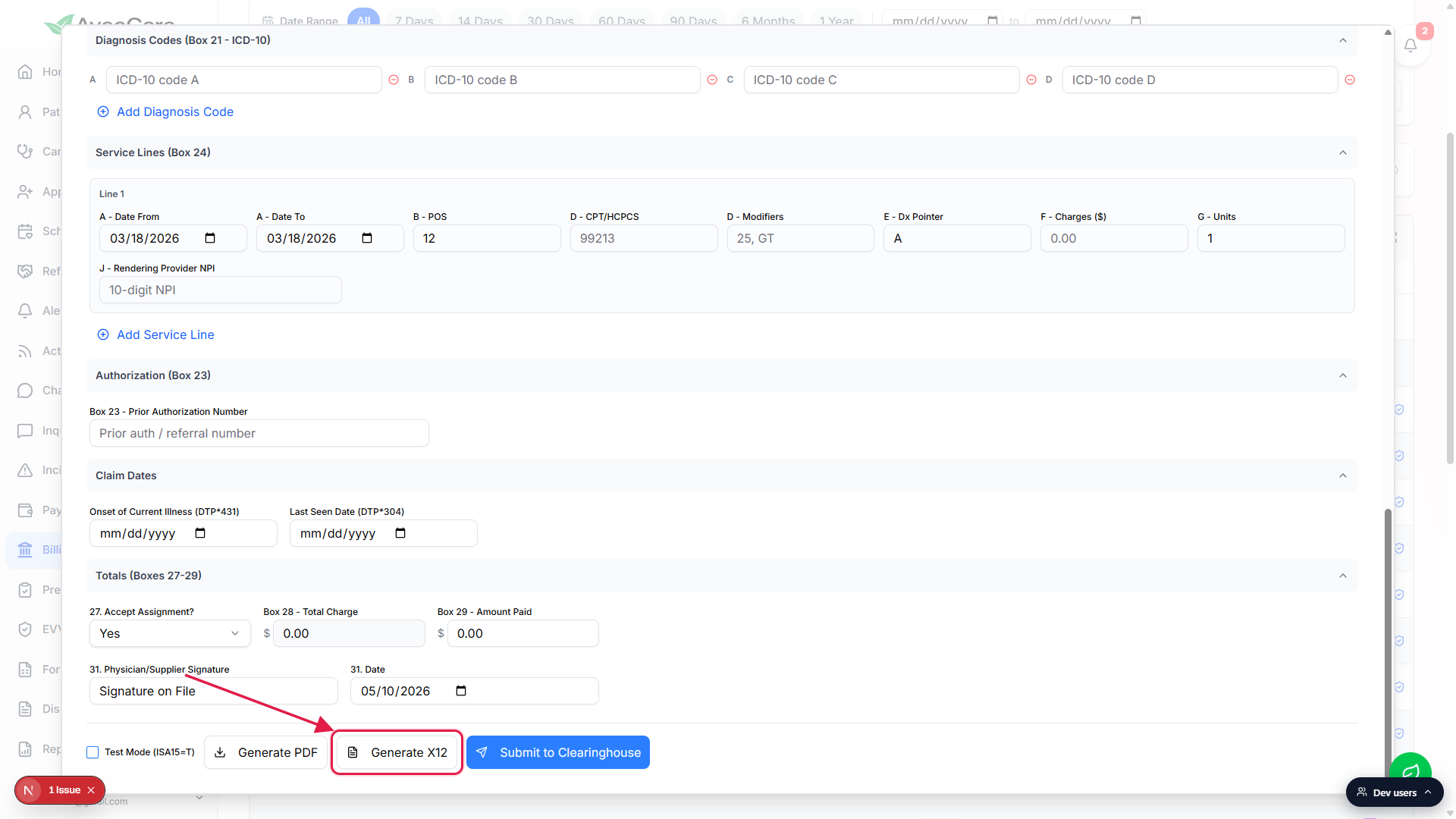Viewport: 1456px width, 819px height.
Task: Open the Activity feed sidebar icon
Action: [25, 350]
